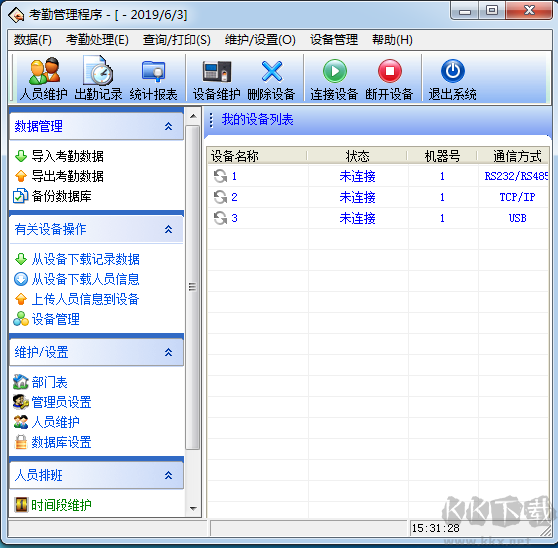
Task: Open the 考勤处理(E) menu
Action: click(97, 39)
